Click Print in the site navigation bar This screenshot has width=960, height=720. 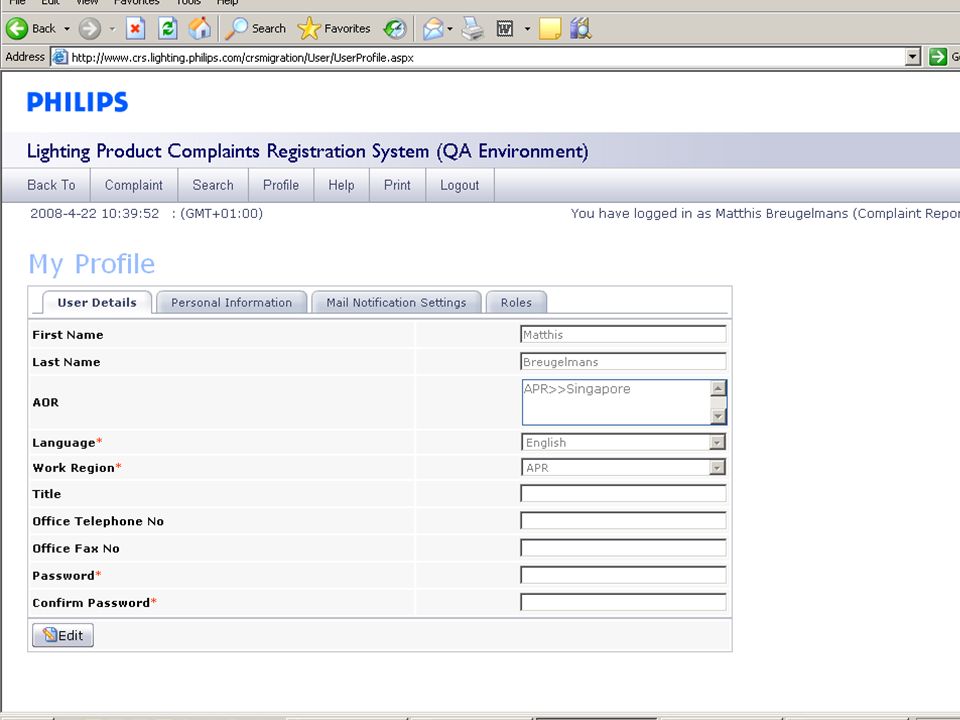point(397,185)
